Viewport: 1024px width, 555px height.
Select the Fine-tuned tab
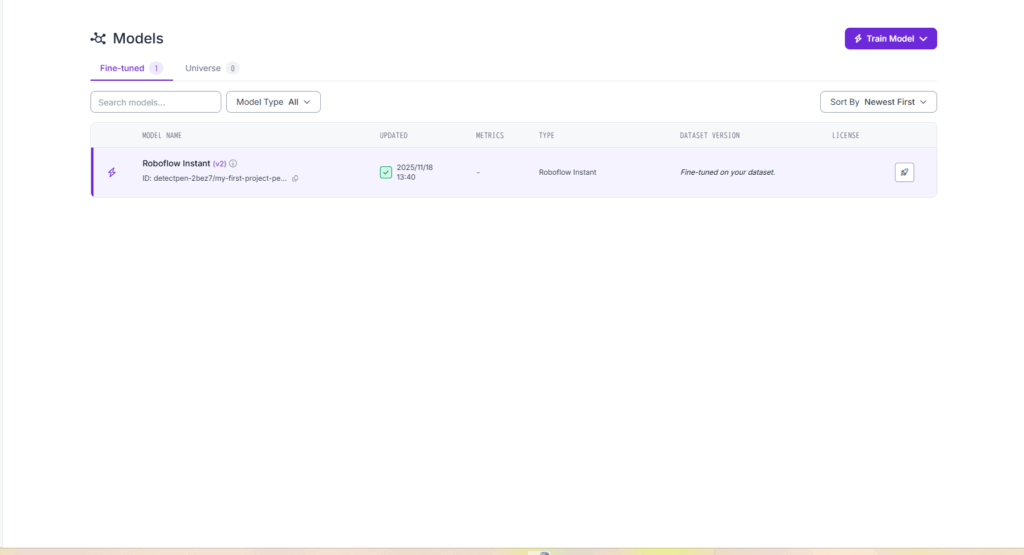point(122,68)
